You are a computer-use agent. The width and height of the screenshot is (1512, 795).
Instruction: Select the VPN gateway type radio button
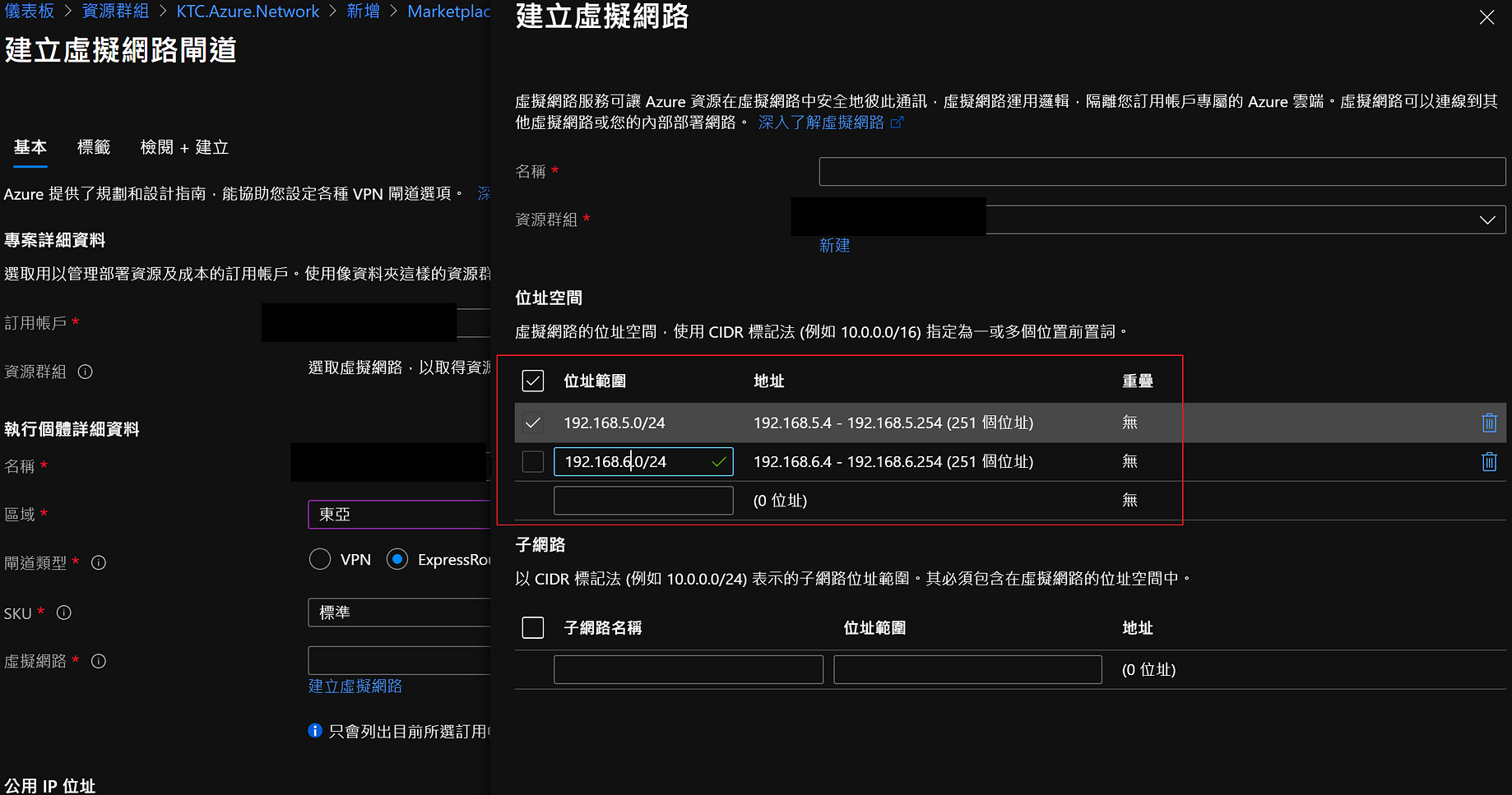coord(320,559)
